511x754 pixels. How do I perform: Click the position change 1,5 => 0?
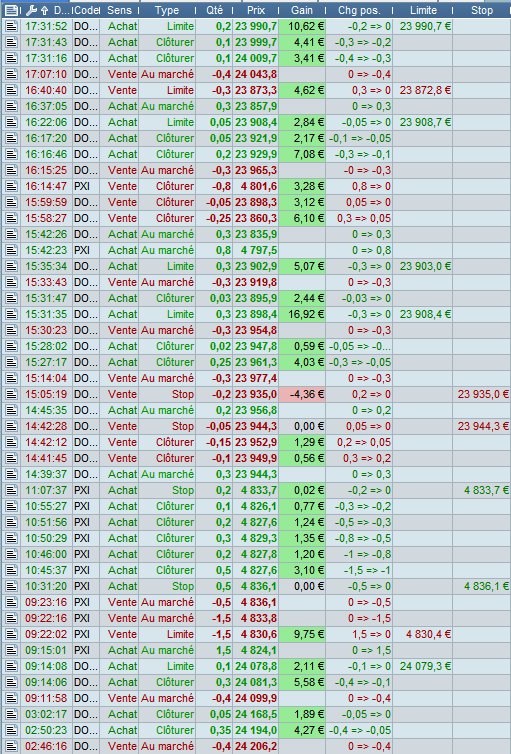[372, 634]
